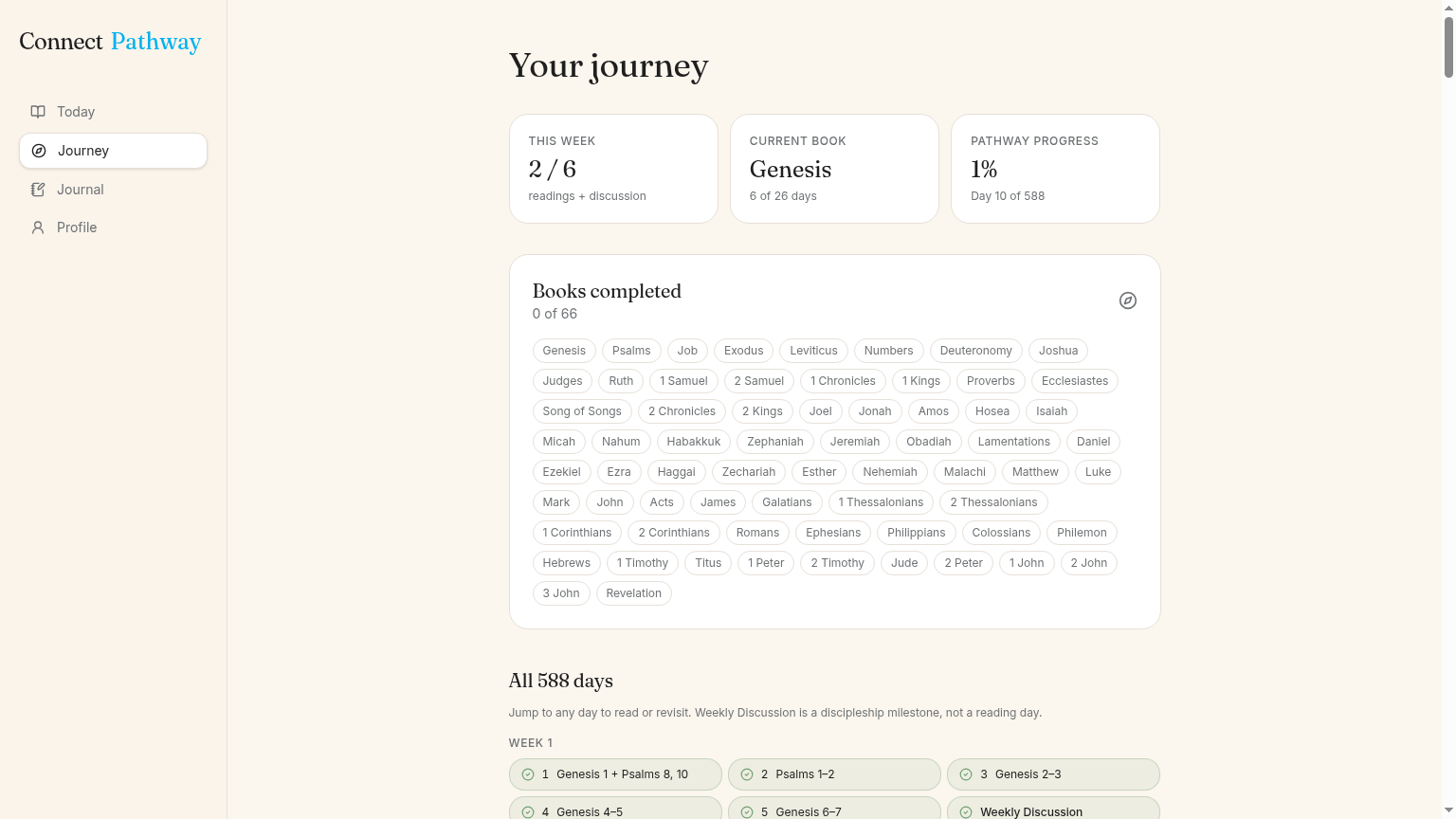Click the Isaiah book chip
1456x819 pixels.
tap(1051, 411)
